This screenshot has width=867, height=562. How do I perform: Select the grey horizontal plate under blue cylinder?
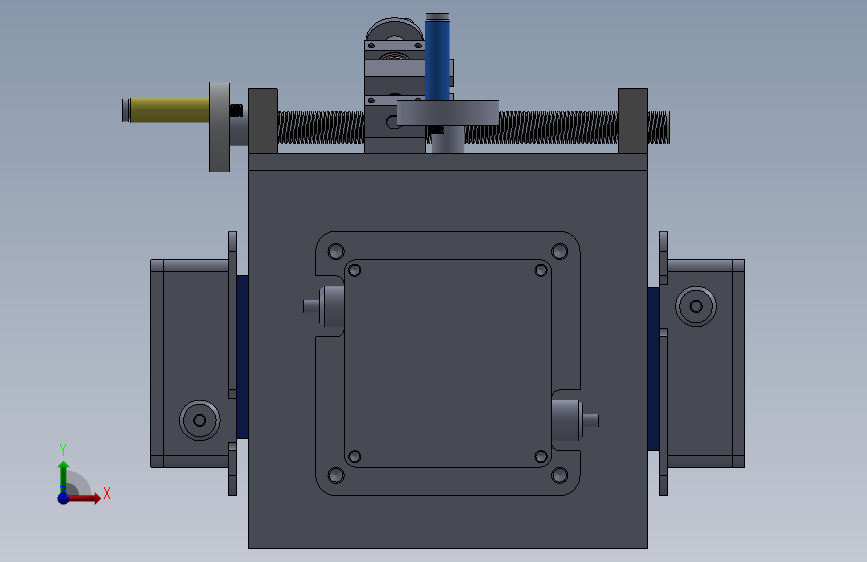tap(448, 113)
